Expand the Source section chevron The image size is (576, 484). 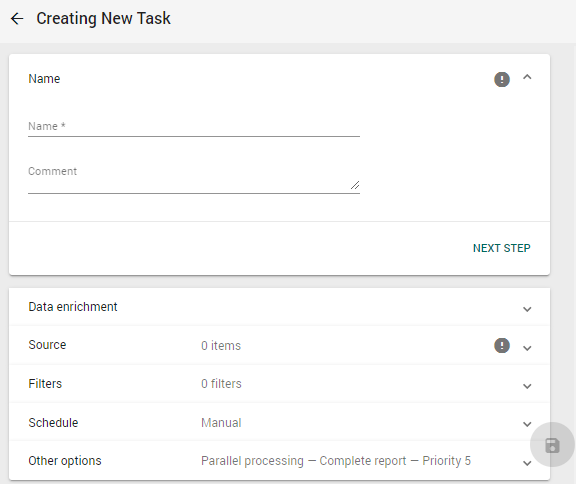(527, 348)
